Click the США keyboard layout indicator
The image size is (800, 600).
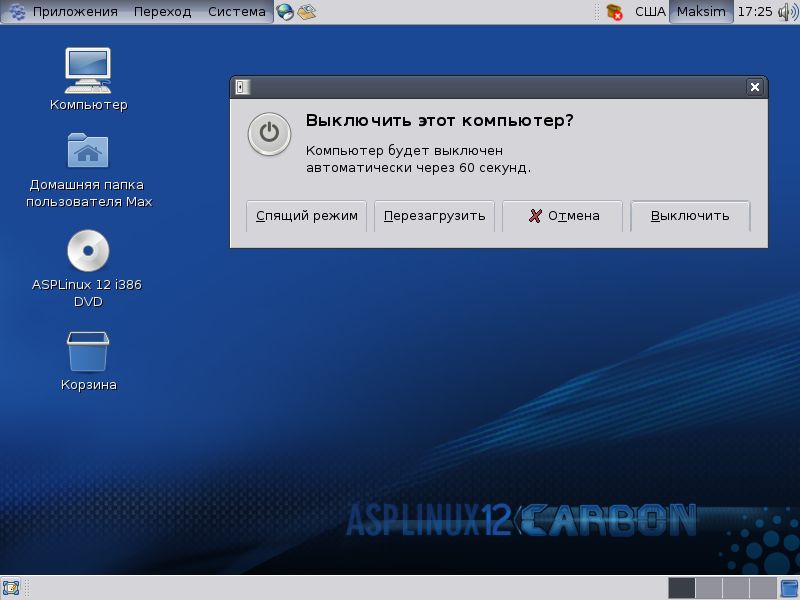[650, 12]
